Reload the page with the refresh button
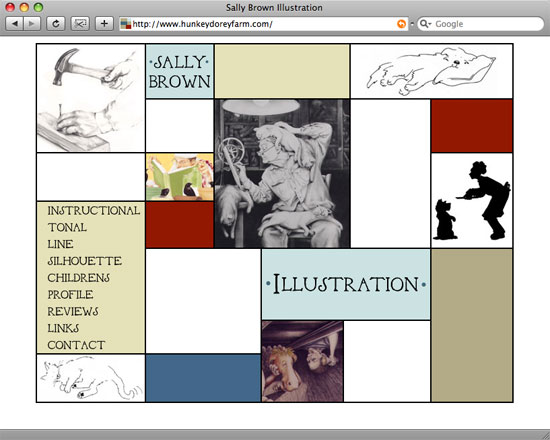This screenshot has width=550, height=440. [x=56, y=24]
